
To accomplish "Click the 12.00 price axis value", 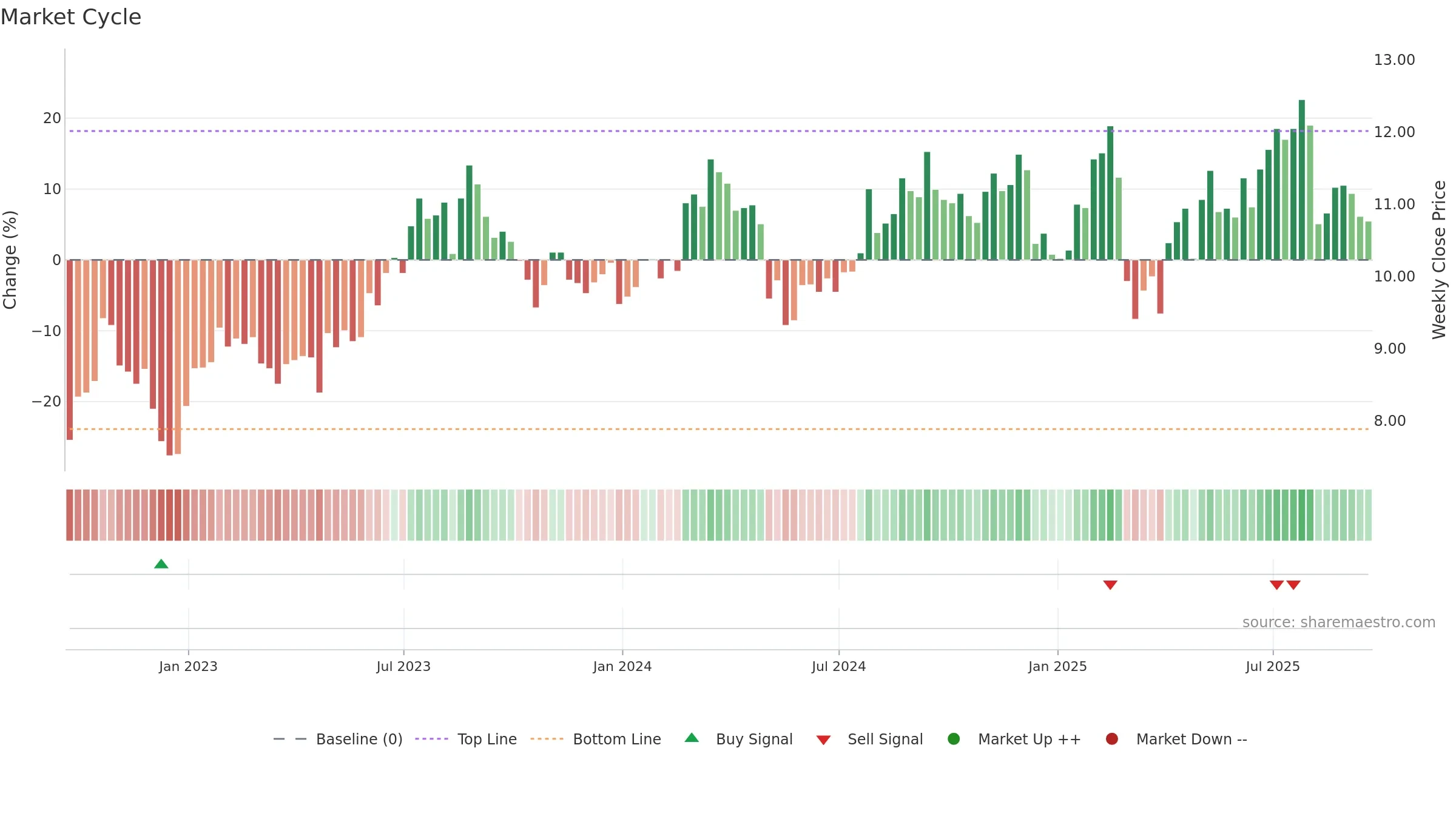I will tap(1394, 132).
